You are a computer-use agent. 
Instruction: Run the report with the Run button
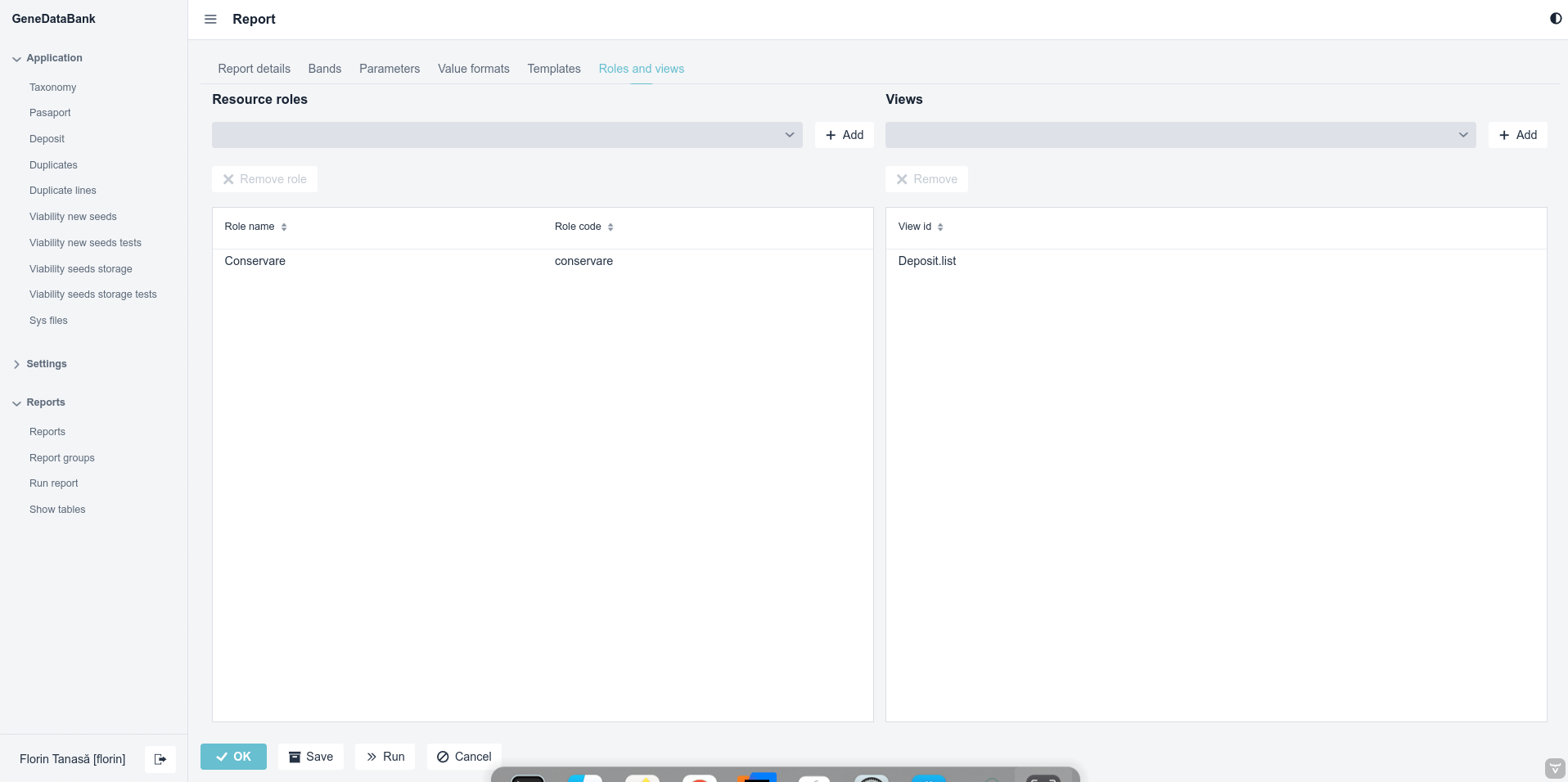[385, 757]
